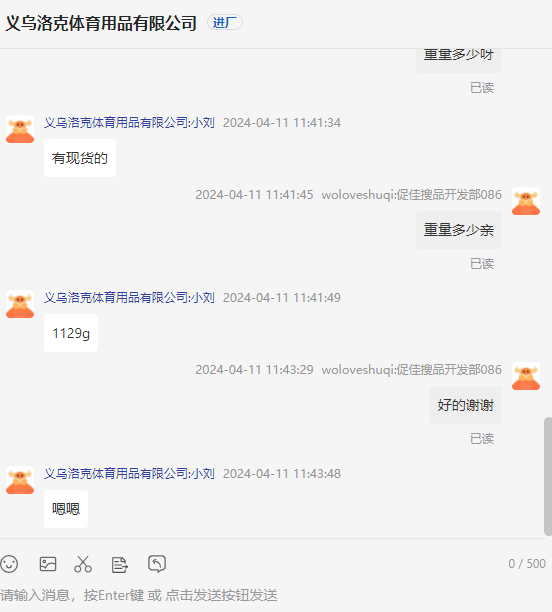Open the emoji picker smiley icon

pyautogui.click(x=9, y=564)
